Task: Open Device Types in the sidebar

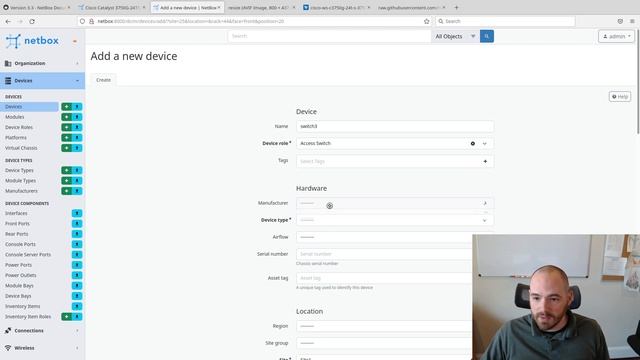Action: [x=19, y=170]
